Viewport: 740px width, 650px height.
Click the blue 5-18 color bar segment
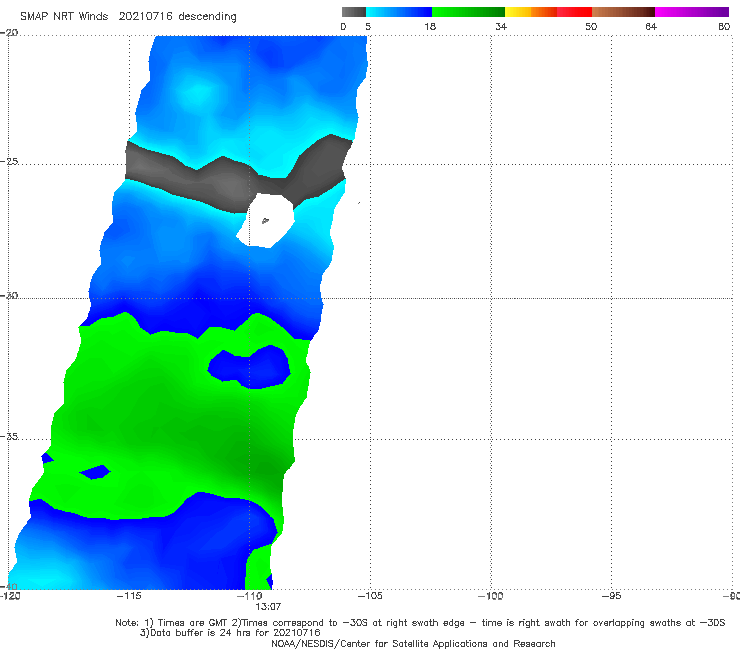399,12
